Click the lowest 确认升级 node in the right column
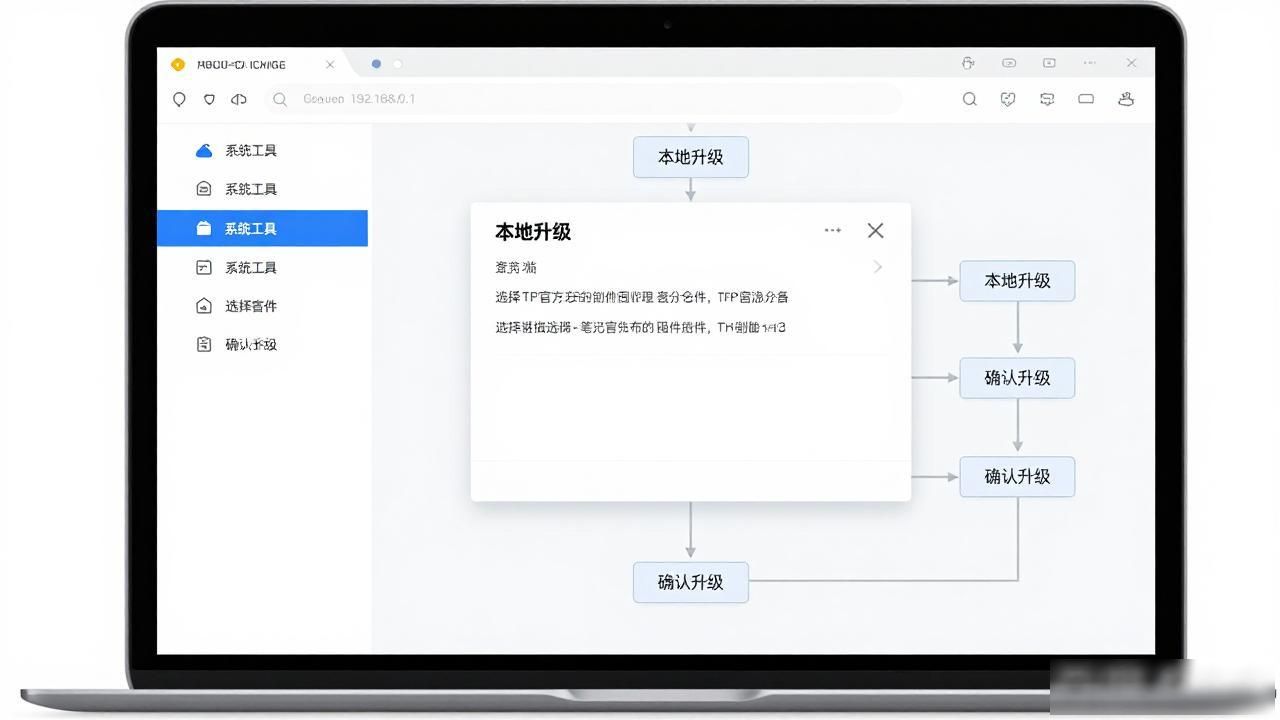The height and width of the screenshot is (720, 1280). click(x=1017, y=477)
